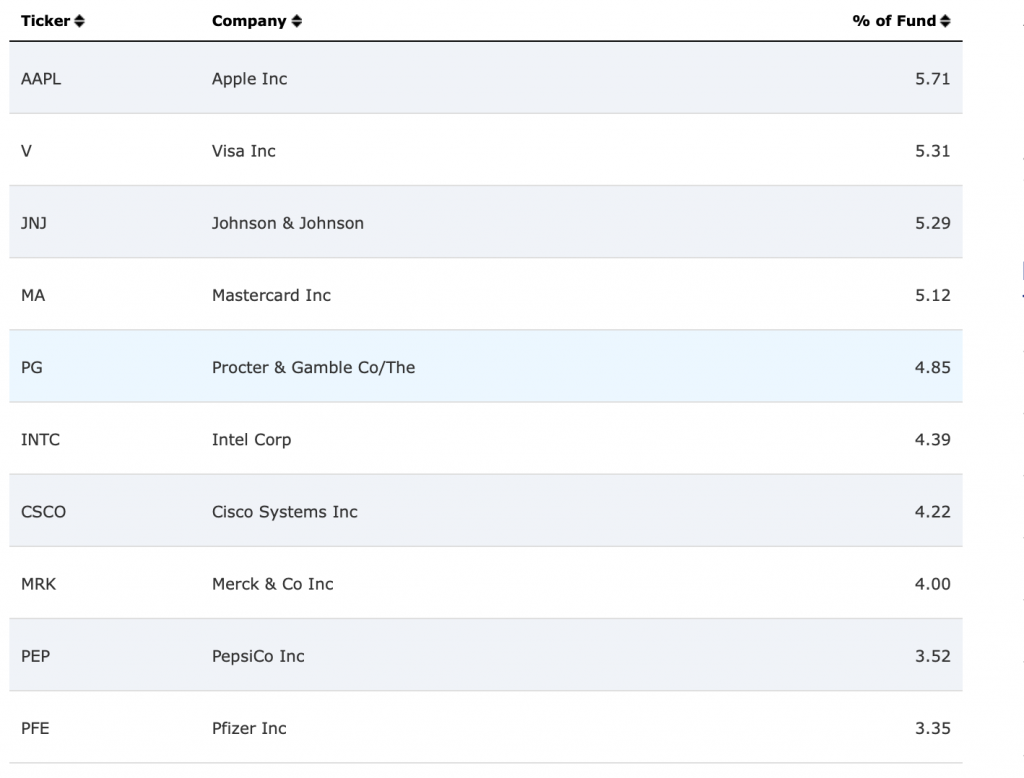The height and width of the screenshot is (778, 1024).
Task: Click the INTC ticker cell
Action: point(40,440)
